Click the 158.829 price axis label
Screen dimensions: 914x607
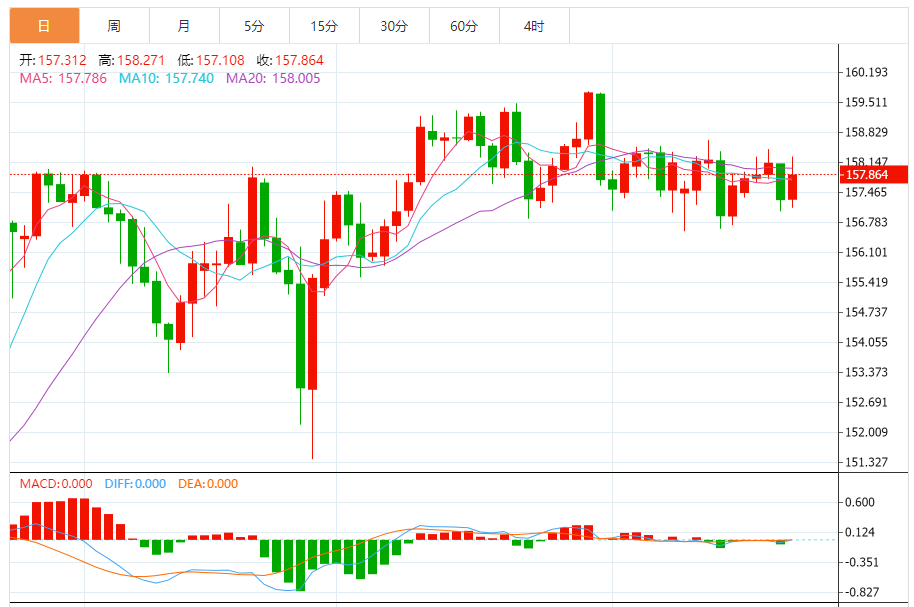coord(866,132)
